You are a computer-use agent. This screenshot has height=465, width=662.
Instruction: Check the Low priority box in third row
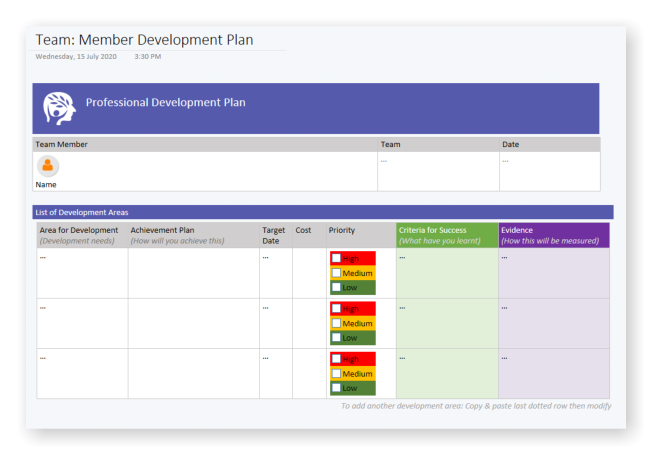tap(336, 388)
